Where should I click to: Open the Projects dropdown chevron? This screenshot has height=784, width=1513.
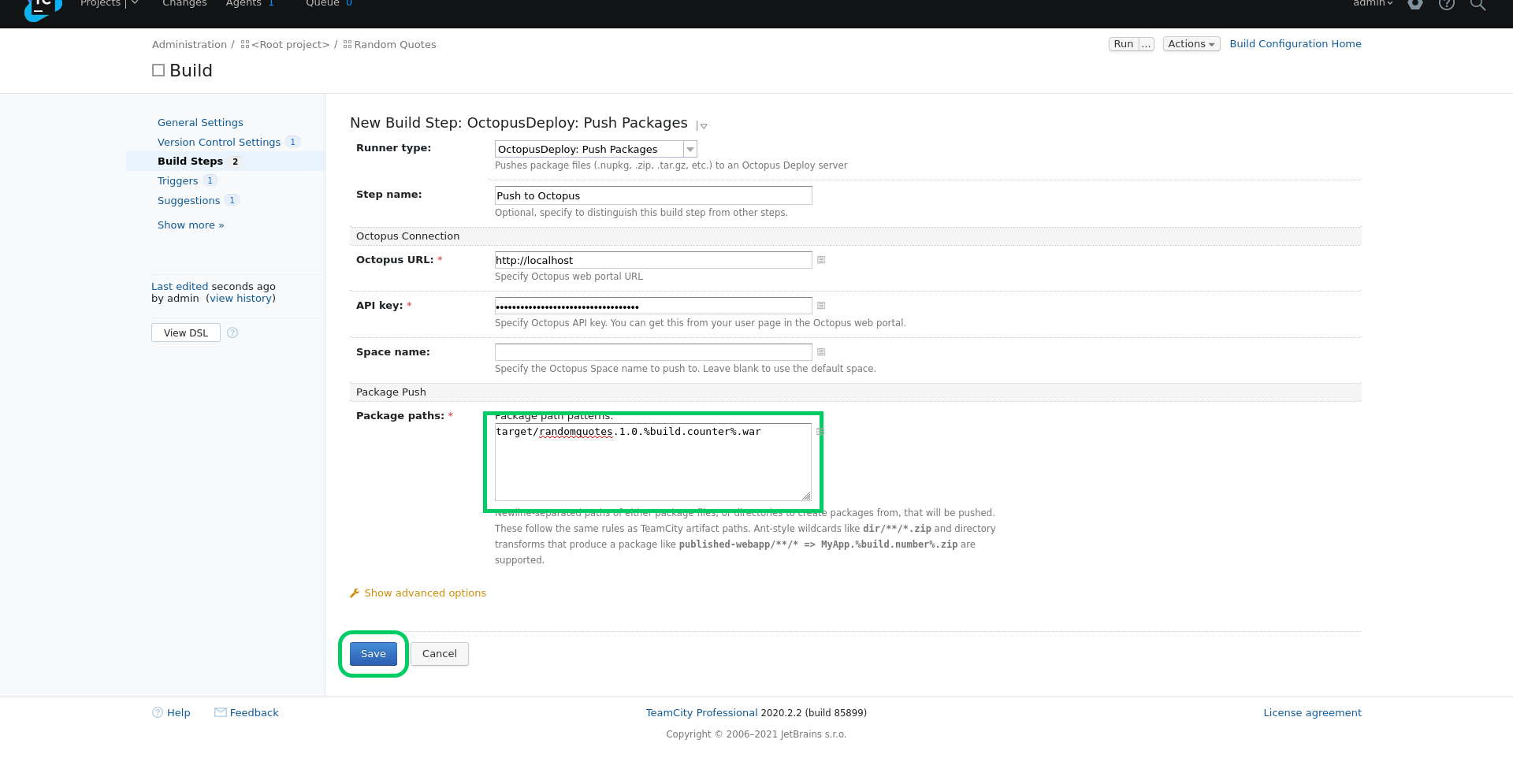coord(135,3)
